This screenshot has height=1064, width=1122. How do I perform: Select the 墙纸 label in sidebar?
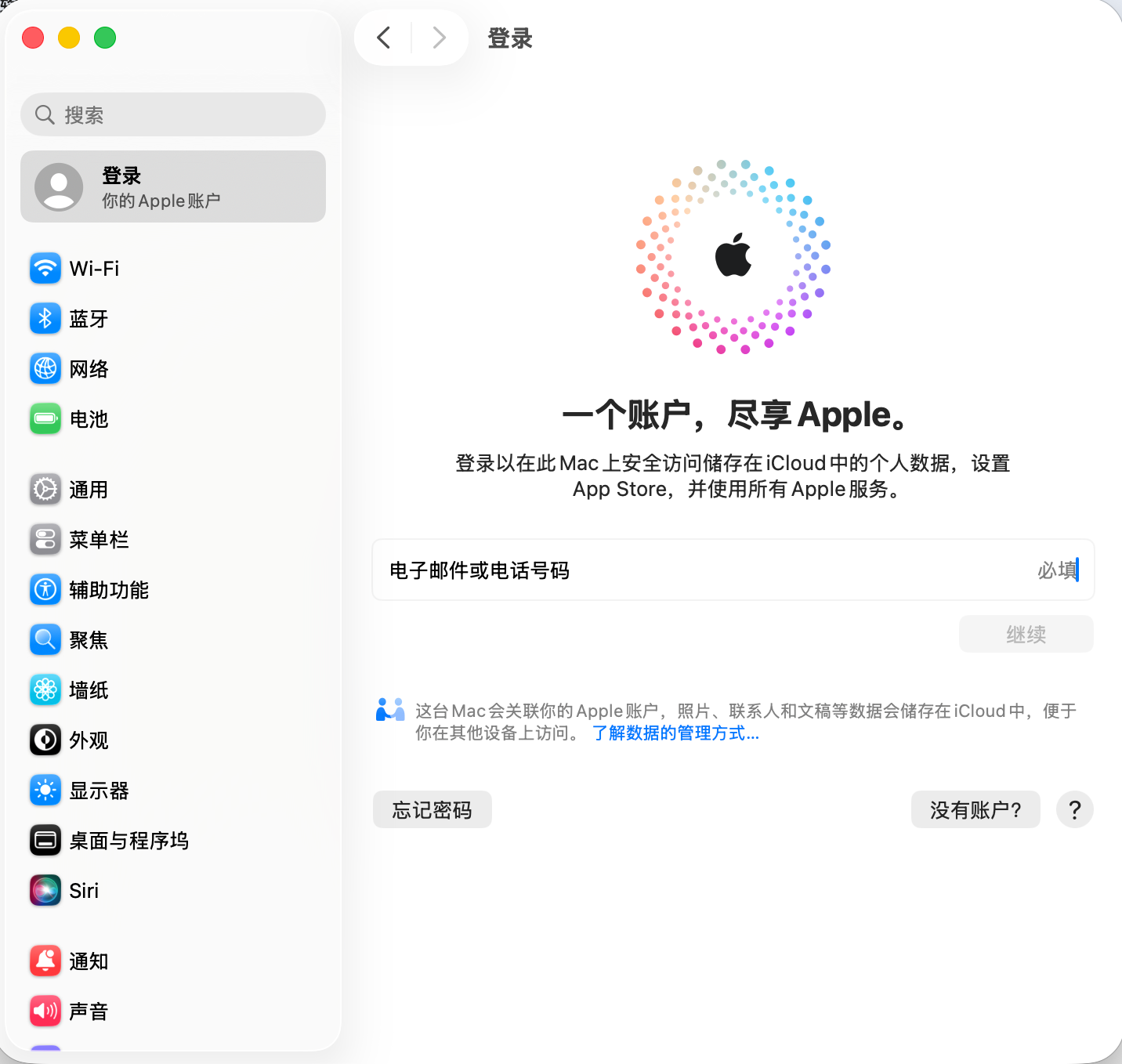(89, 690)
